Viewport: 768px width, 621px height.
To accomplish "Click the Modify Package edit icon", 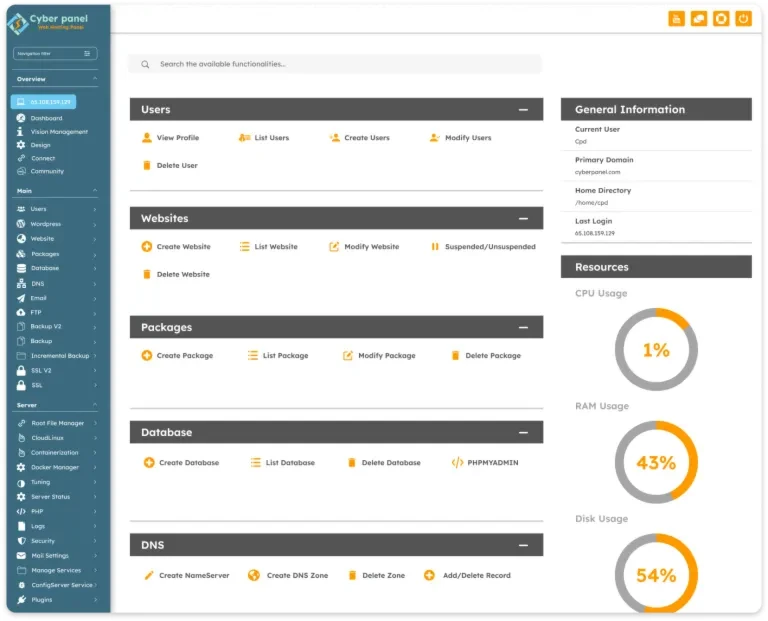I will point(348,355).
